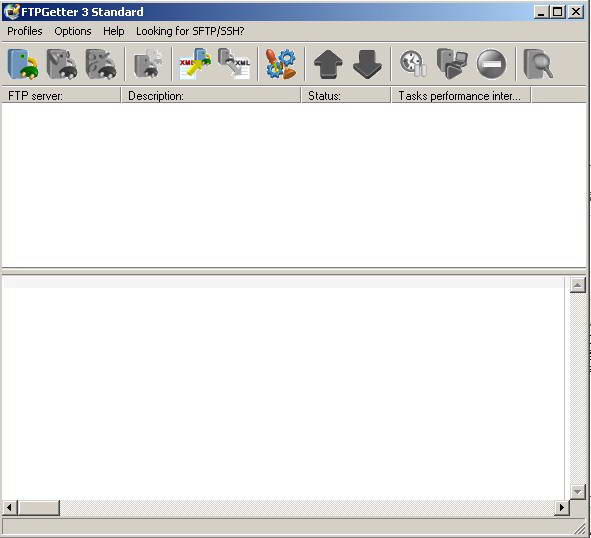Click the magnifier server icon in toolbar

538,64
